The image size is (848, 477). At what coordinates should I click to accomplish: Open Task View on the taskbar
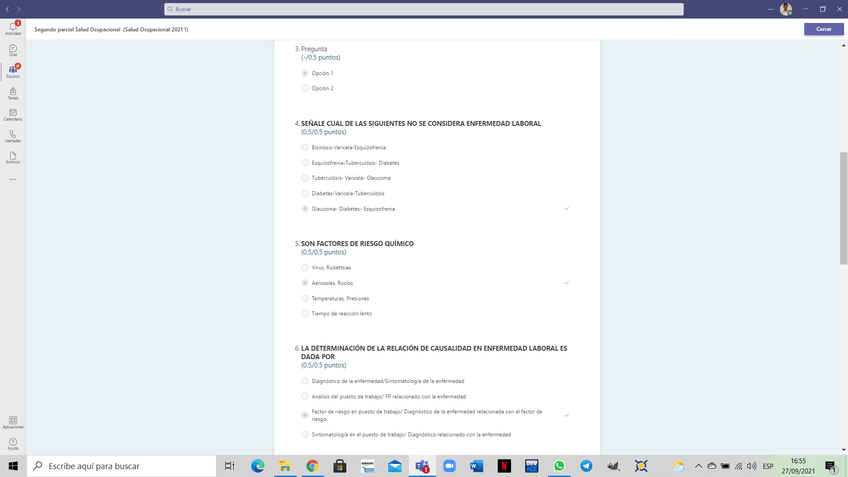(229, 466)
